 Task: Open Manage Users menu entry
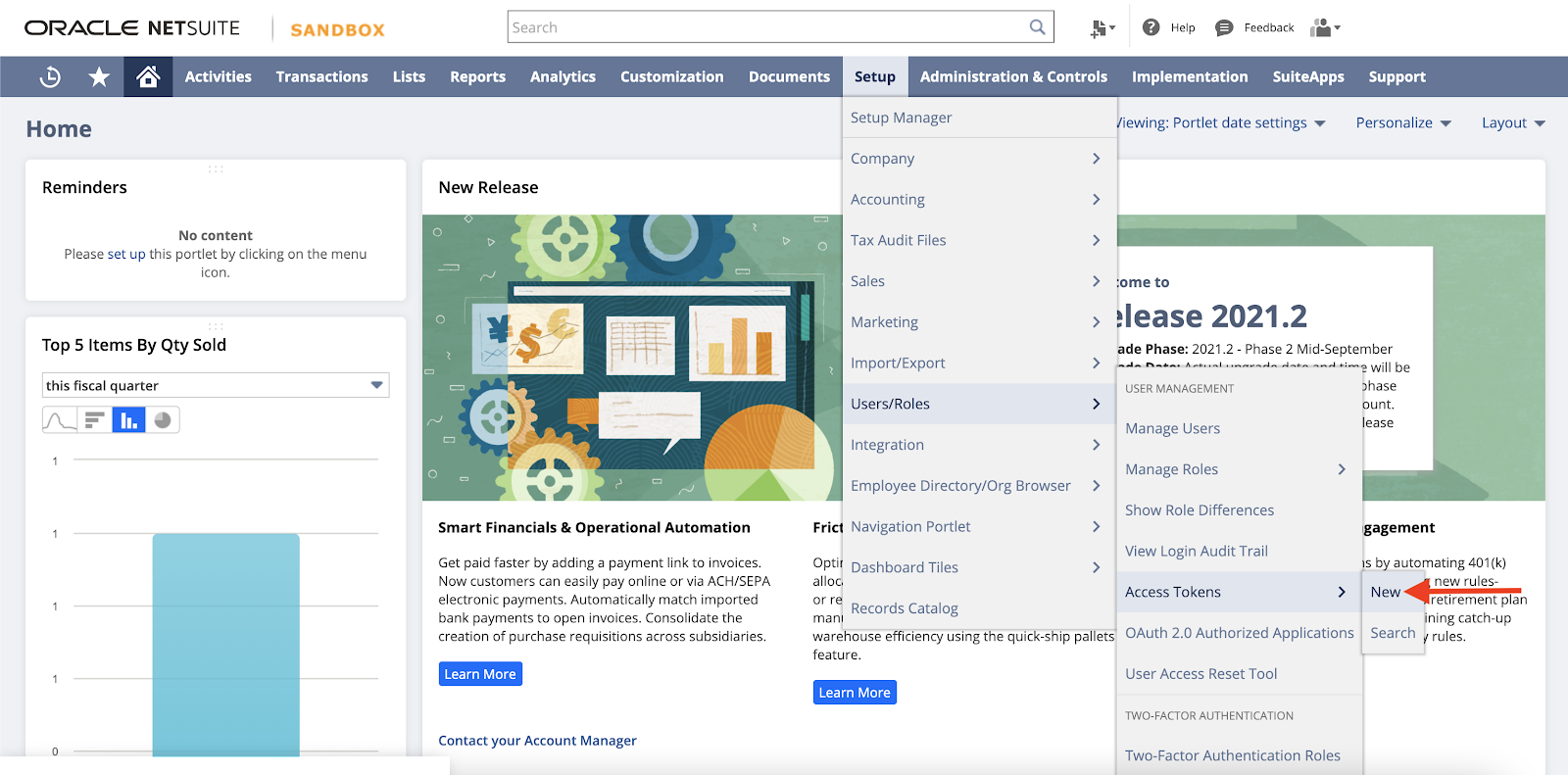pos(1172,428)
